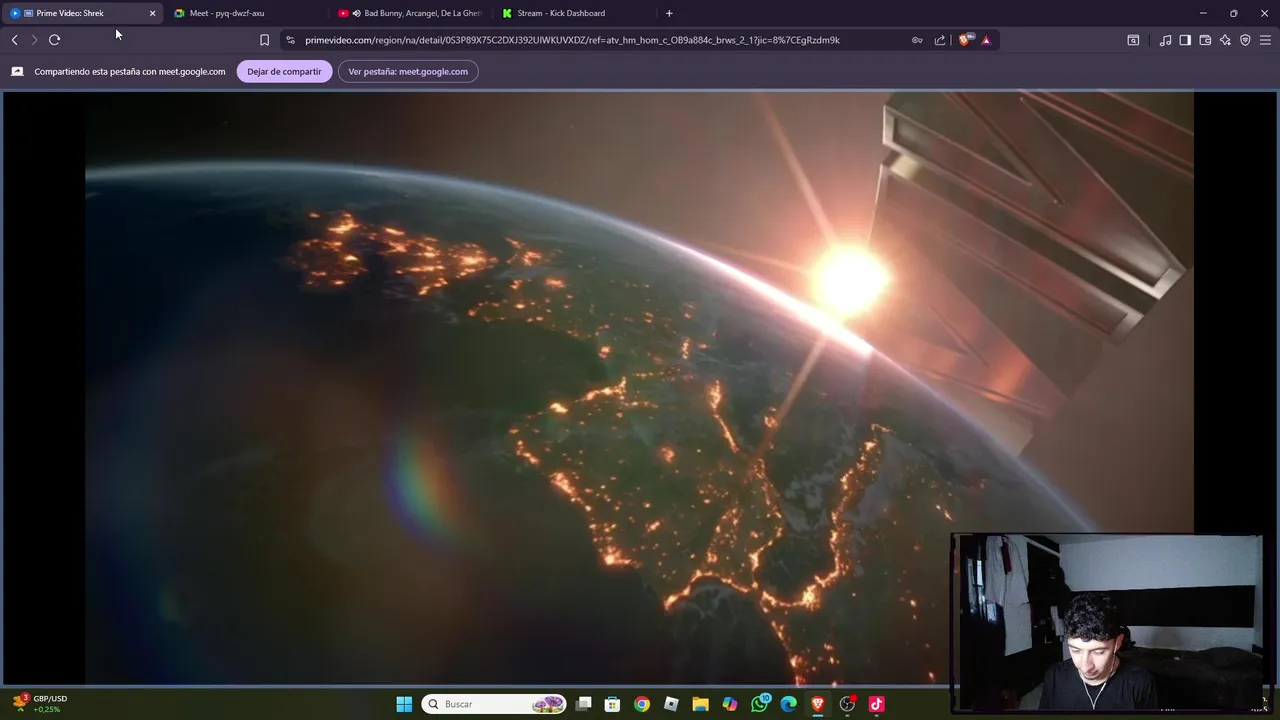Open site info icon beside the URL
The image size is (1280, 720).
point(290,40)
